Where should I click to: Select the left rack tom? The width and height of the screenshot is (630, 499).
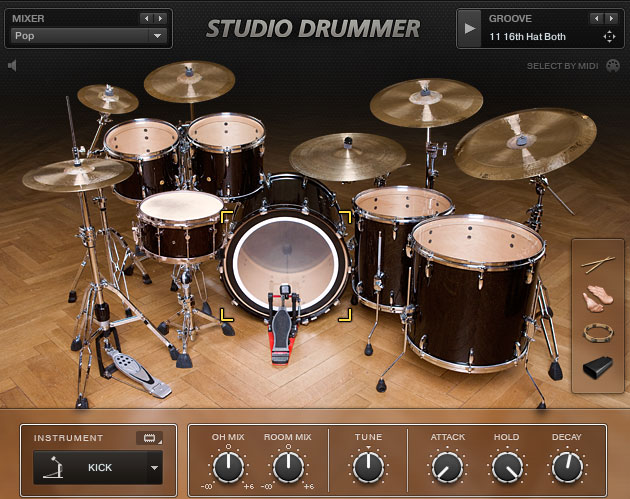[x=142, y=159]
